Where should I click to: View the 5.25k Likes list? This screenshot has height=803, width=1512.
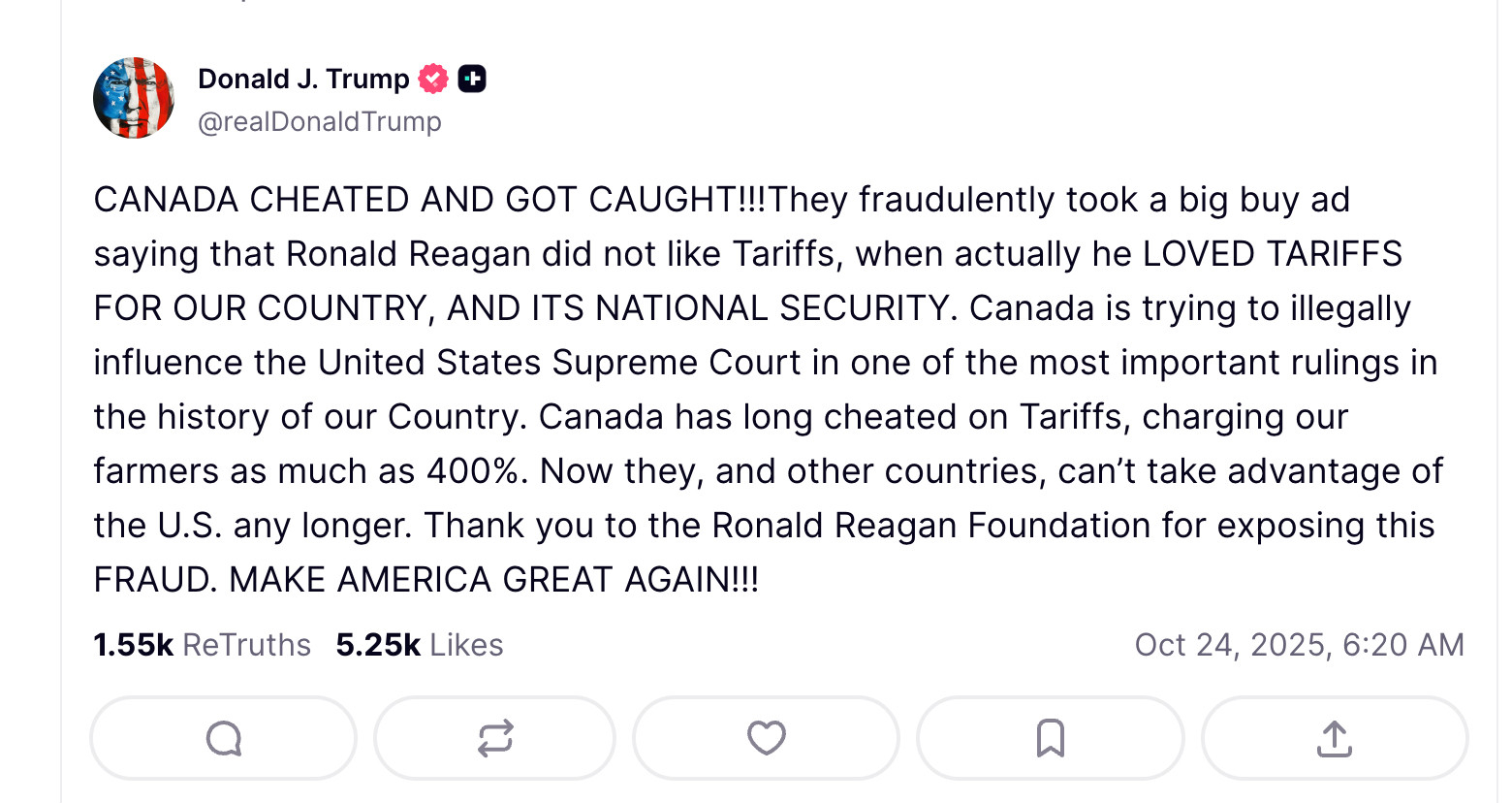[x=419, y=645]
